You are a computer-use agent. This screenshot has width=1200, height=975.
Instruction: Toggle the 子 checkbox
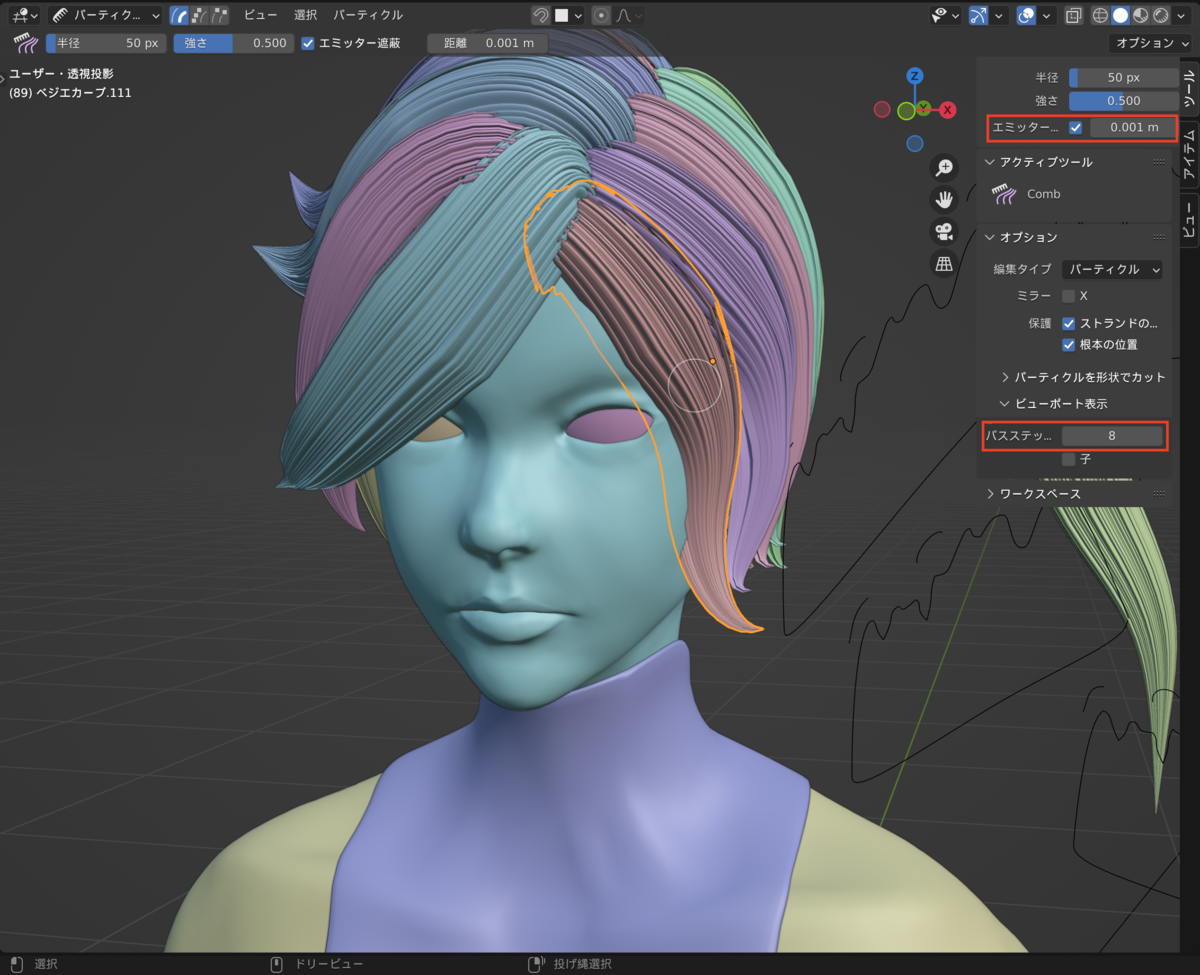[x=1069, y=459]
